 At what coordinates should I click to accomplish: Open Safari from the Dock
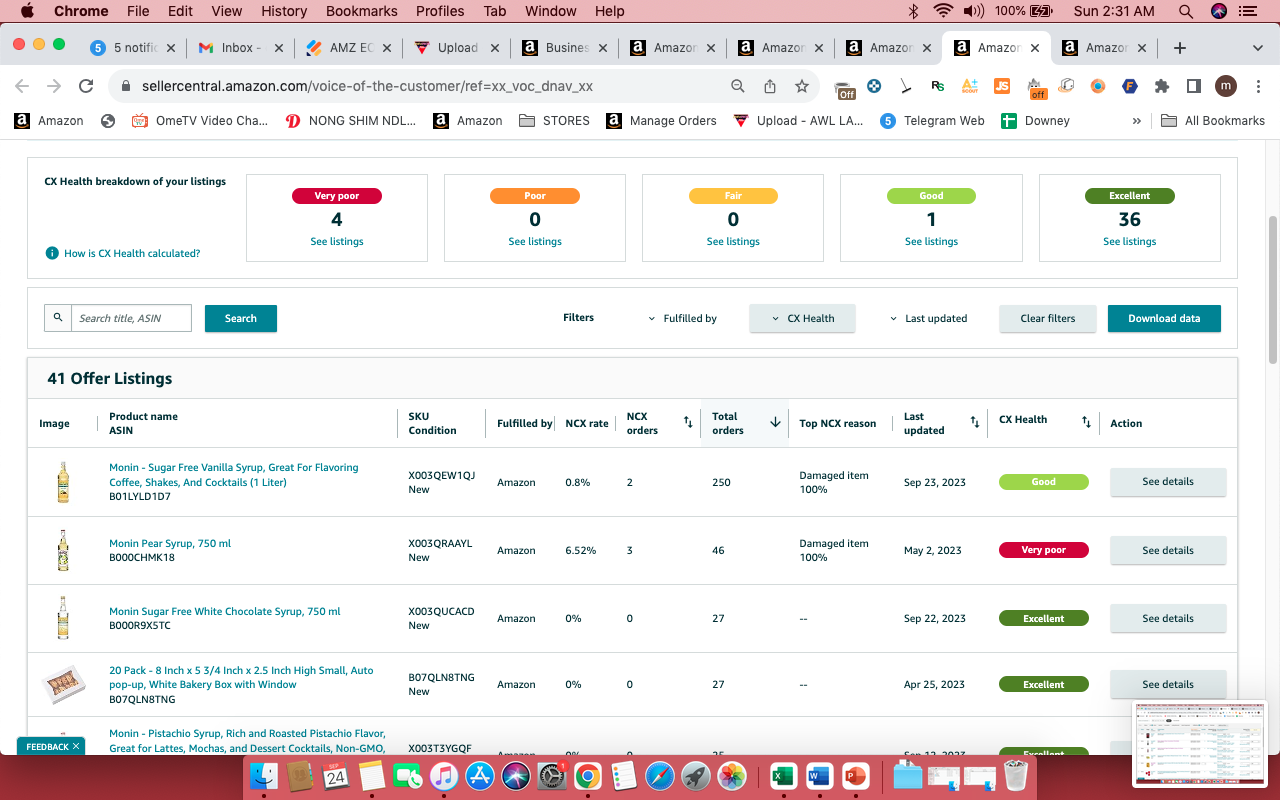click(660, 776)
